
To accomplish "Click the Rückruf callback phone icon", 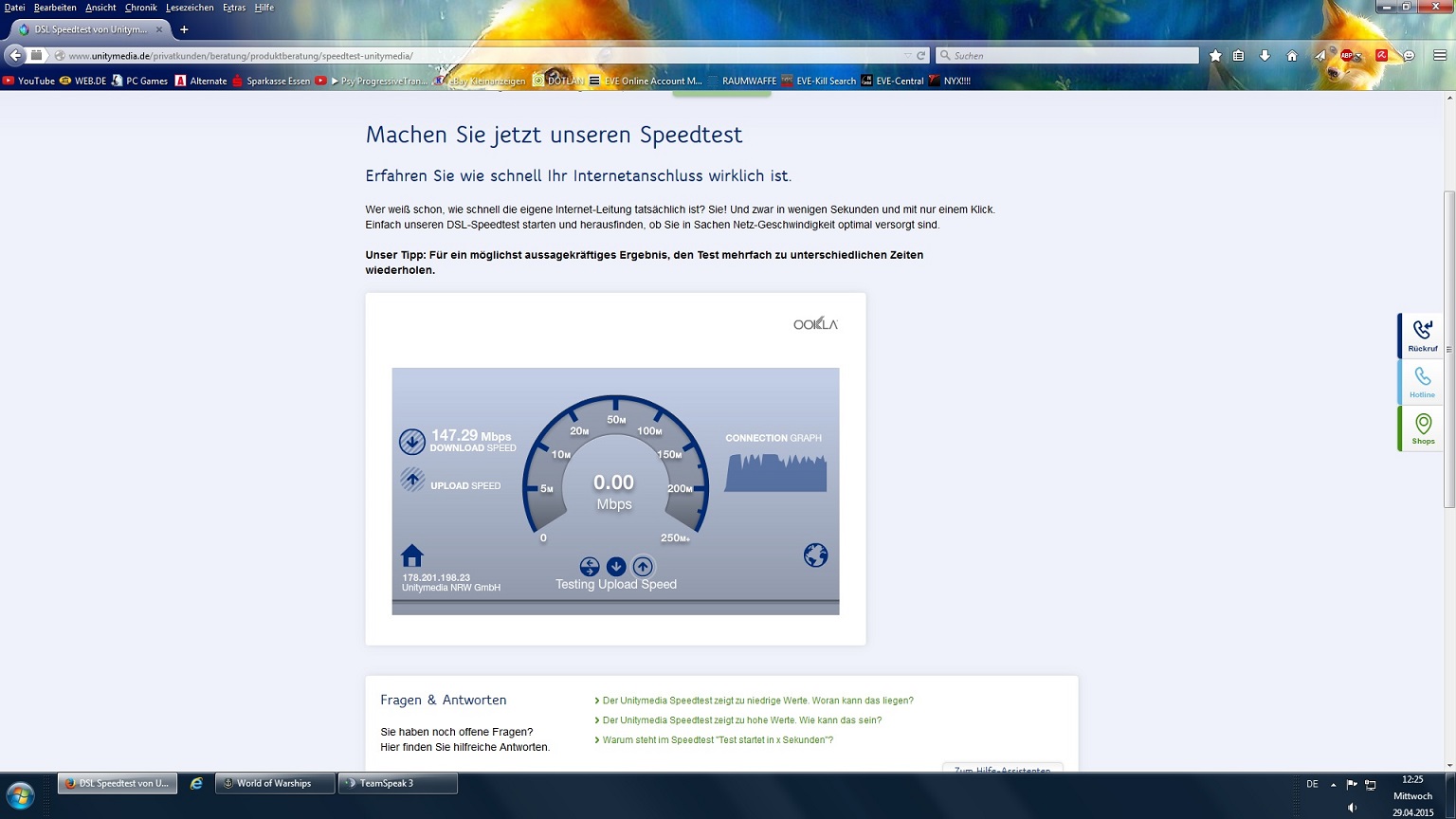I will click(x=1422, y=330).
